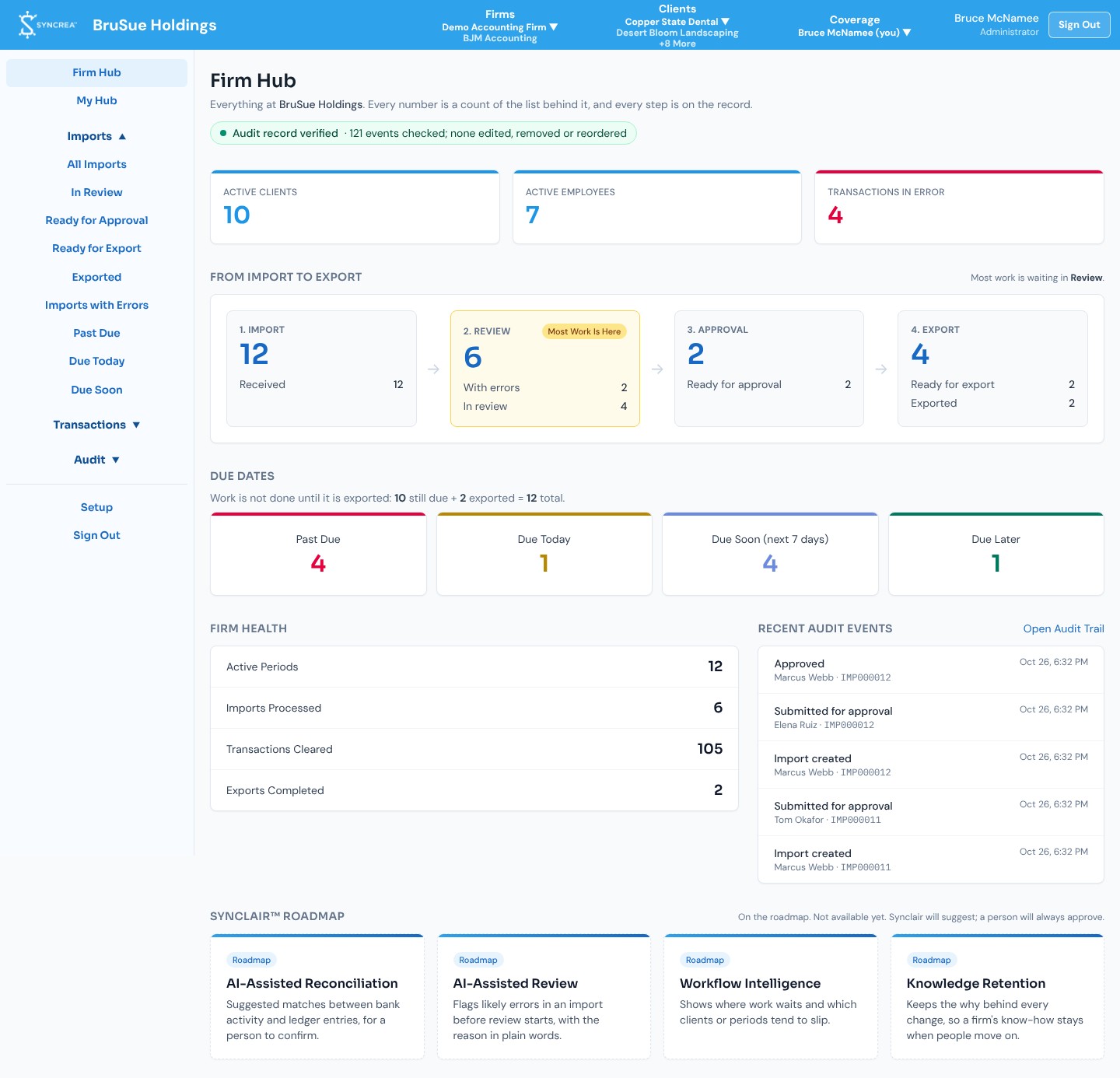1120x1078 pixels.
Task: Select Exported in sidebar
Action: pos(96,277)
